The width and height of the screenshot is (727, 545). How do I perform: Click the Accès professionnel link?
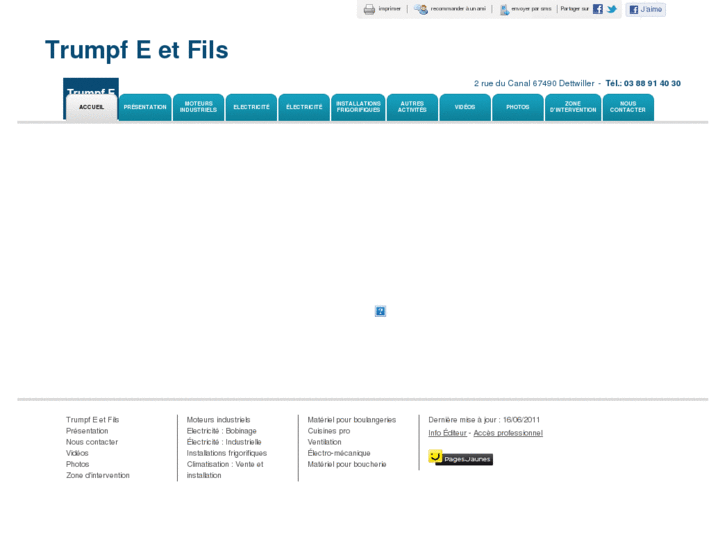[x=508, y=433]
